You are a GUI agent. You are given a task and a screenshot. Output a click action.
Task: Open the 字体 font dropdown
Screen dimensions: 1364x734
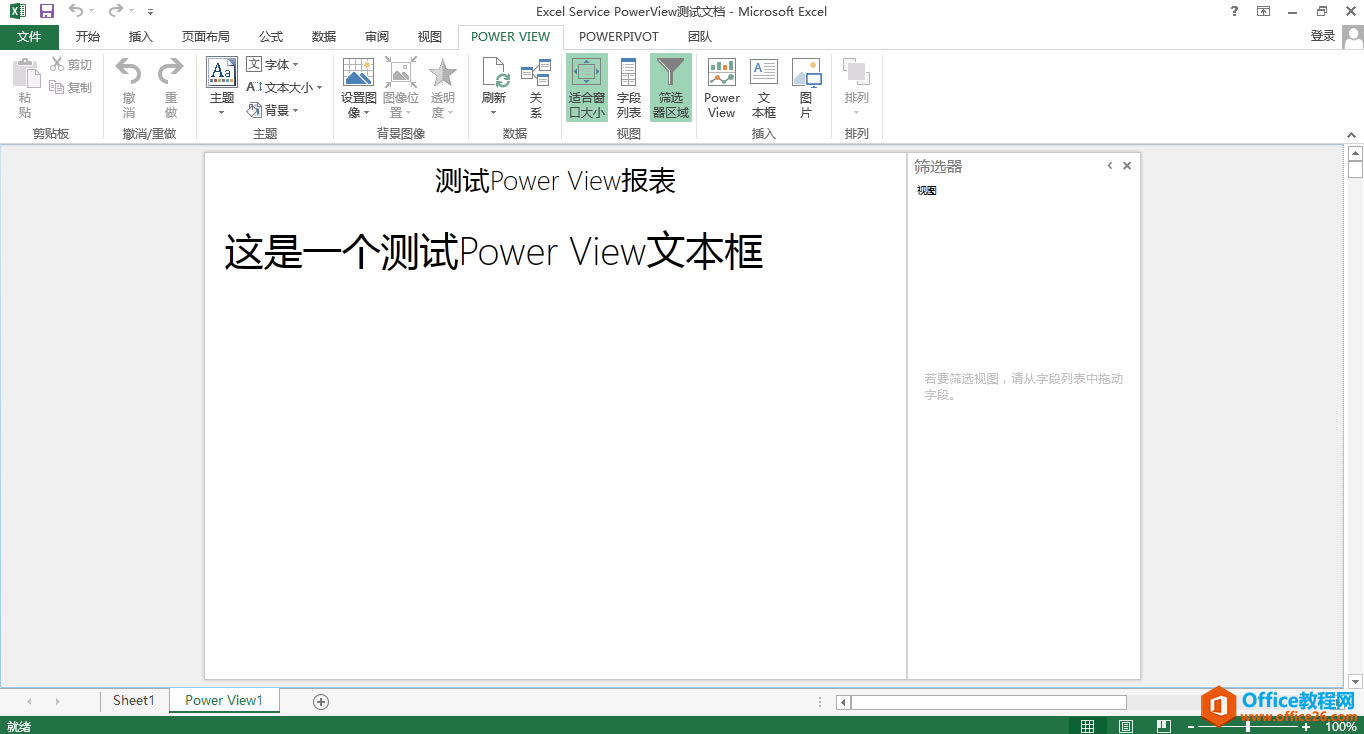(x=276, y=64)
